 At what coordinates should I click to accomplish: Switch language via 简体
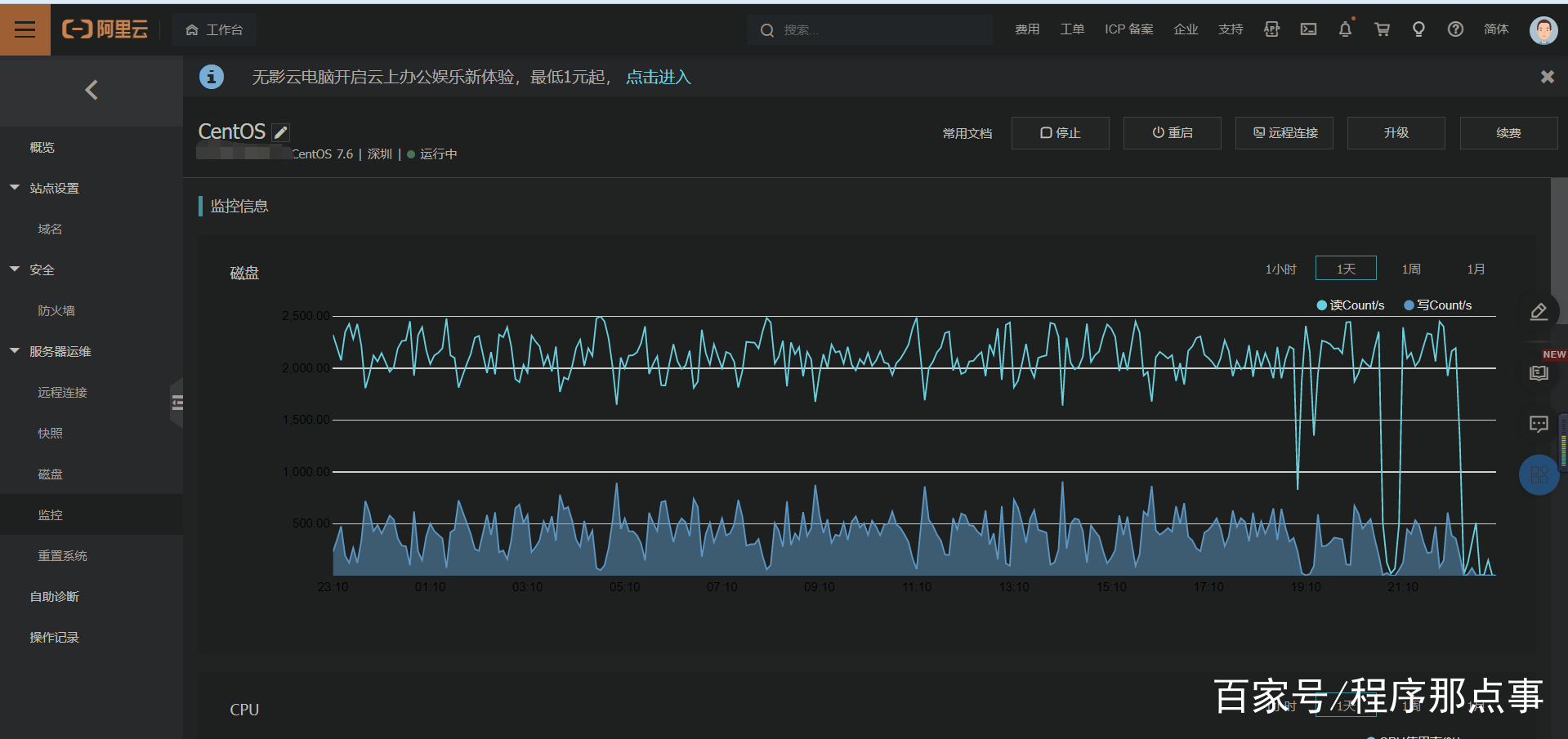click(1496, 29)
